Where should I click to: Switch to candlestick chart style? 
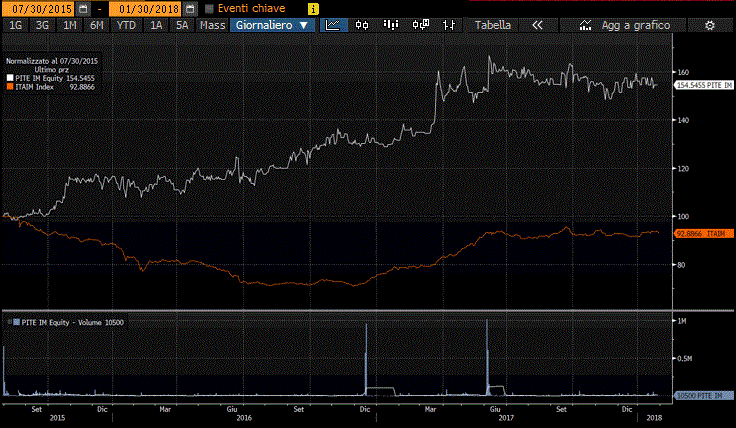[362, 25]
